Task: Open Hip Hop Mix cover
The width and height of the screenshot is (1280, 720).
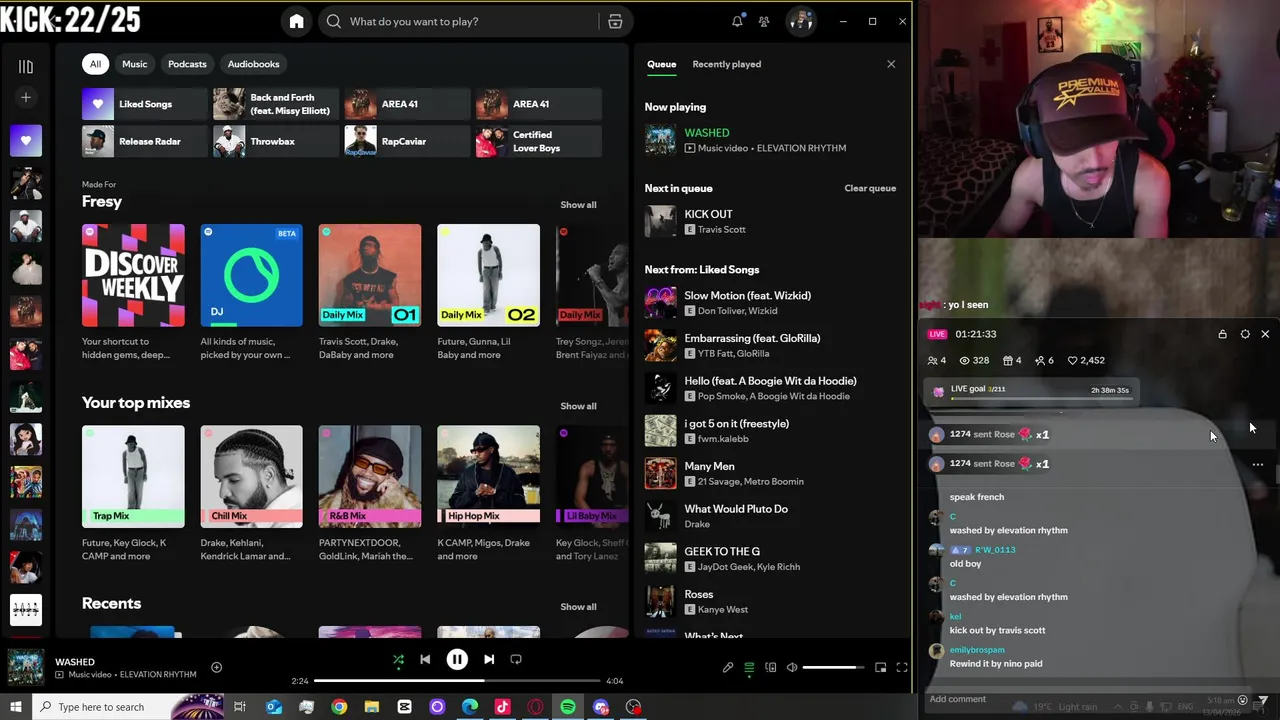Action: click(488, 477)
